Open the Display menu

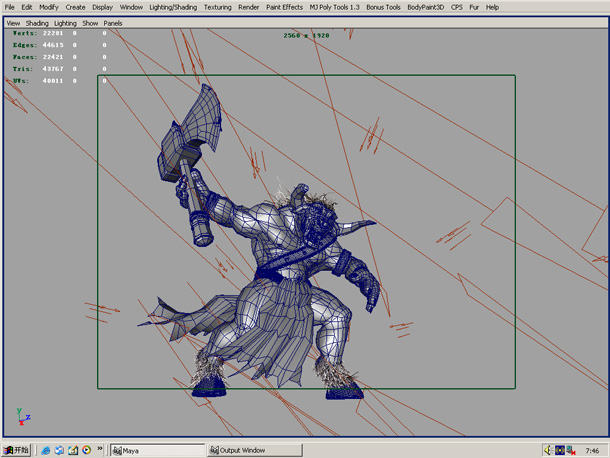[x=102, y=7]
